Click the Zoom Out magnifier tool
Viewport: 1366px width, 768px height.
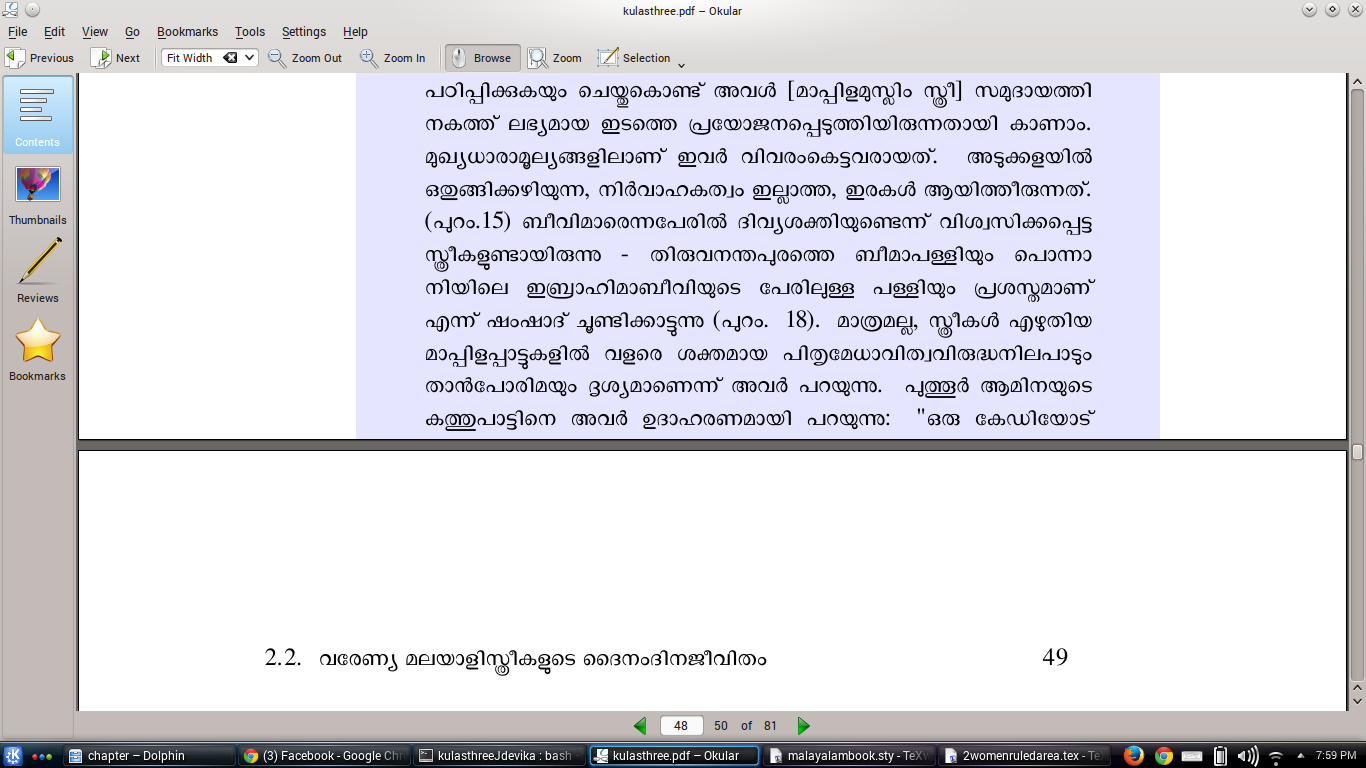click(x=305, y=58)
